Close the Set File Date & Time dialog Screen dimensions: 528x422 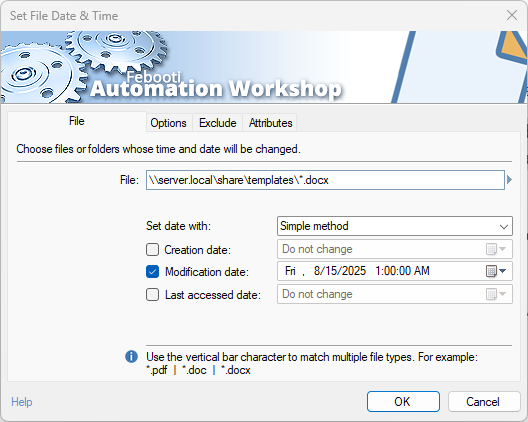[x=512, y=15]
